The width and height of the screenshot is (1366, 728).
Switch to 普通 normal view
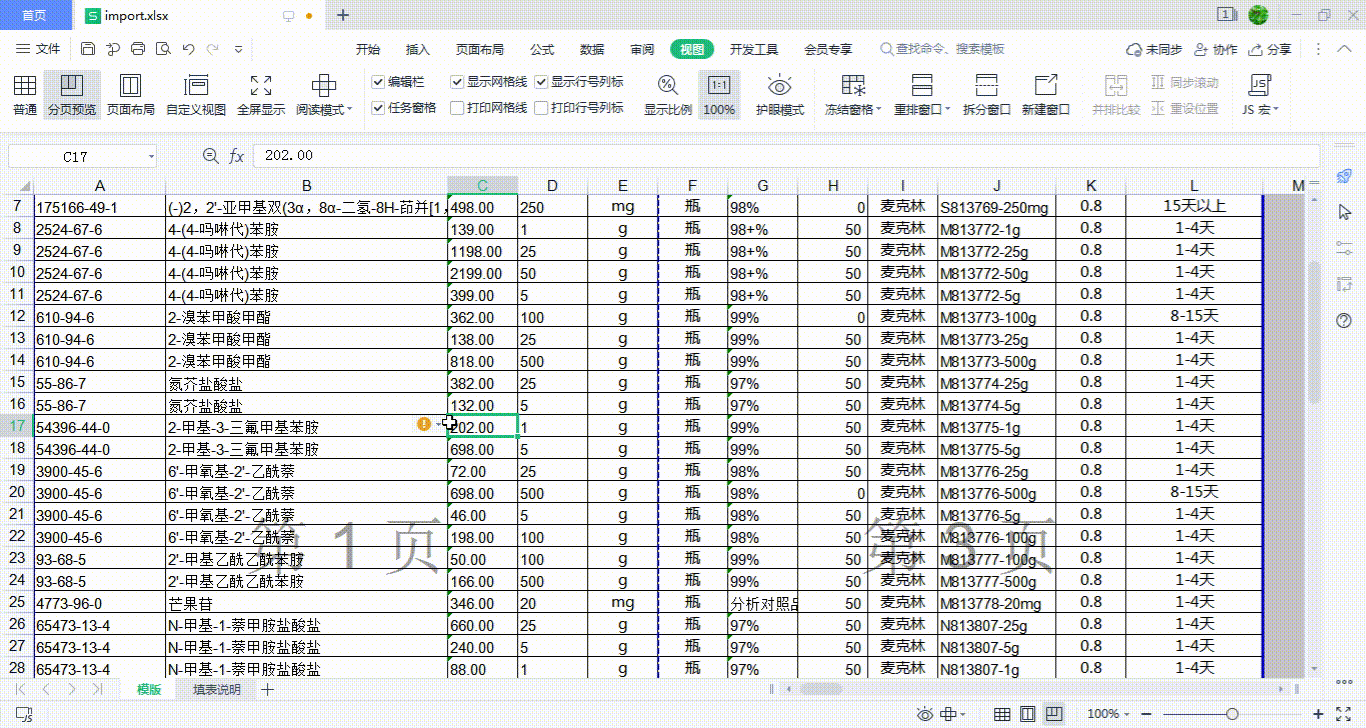25,94
